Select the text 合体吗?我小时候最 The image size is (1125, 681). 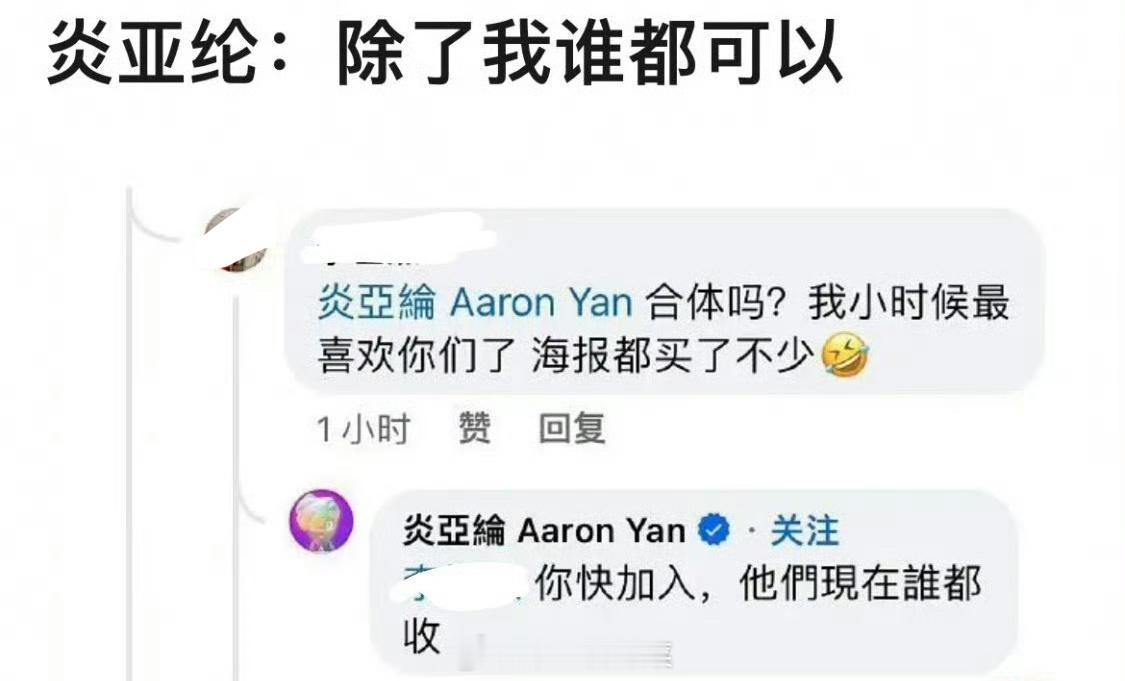(x=828, y=302)
